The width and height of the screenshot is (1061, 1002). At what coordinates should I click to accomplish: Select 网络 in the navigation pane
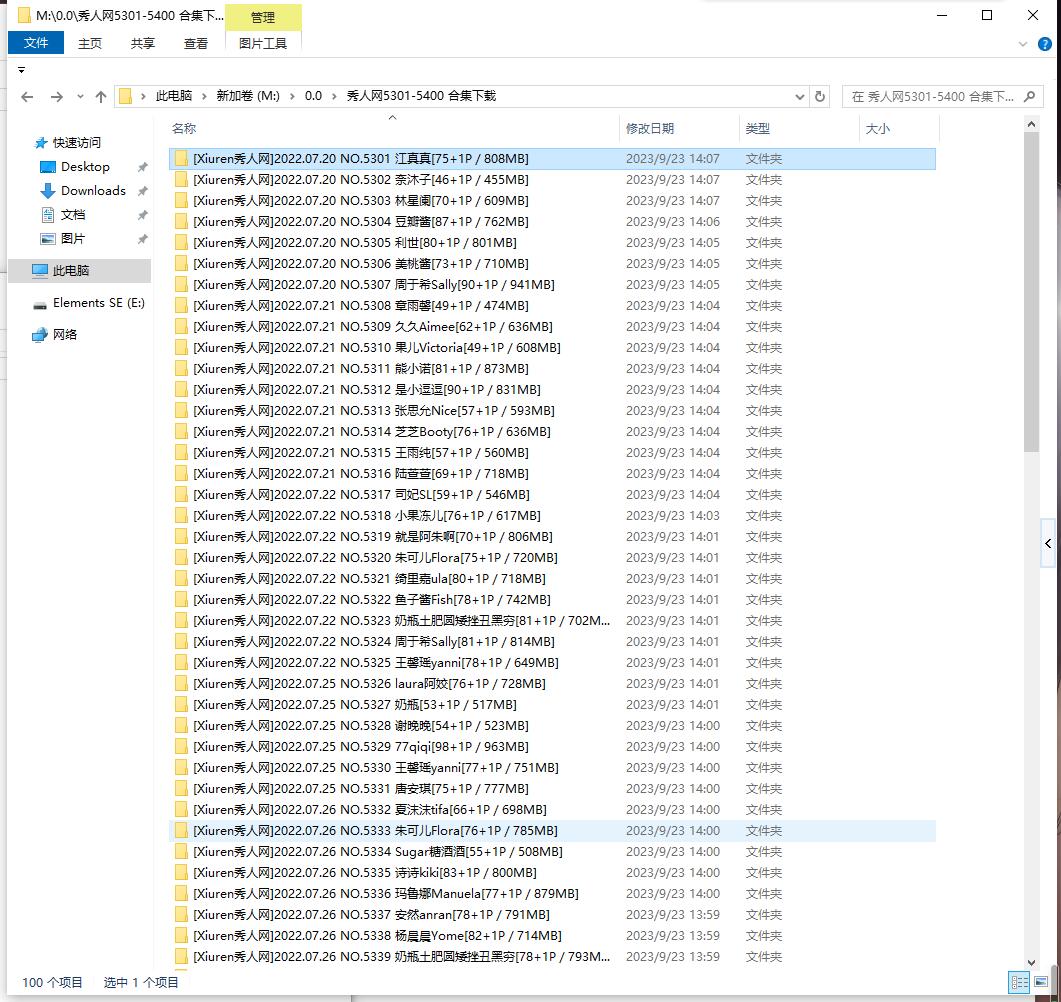[x=65, y=334]
